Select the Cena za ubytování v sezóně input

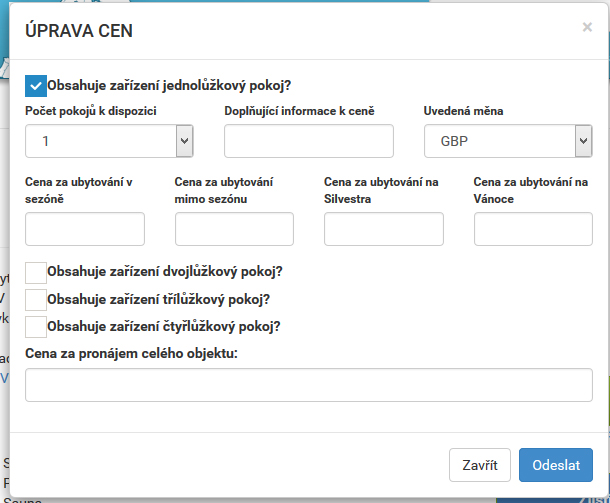tap(85, 229)
